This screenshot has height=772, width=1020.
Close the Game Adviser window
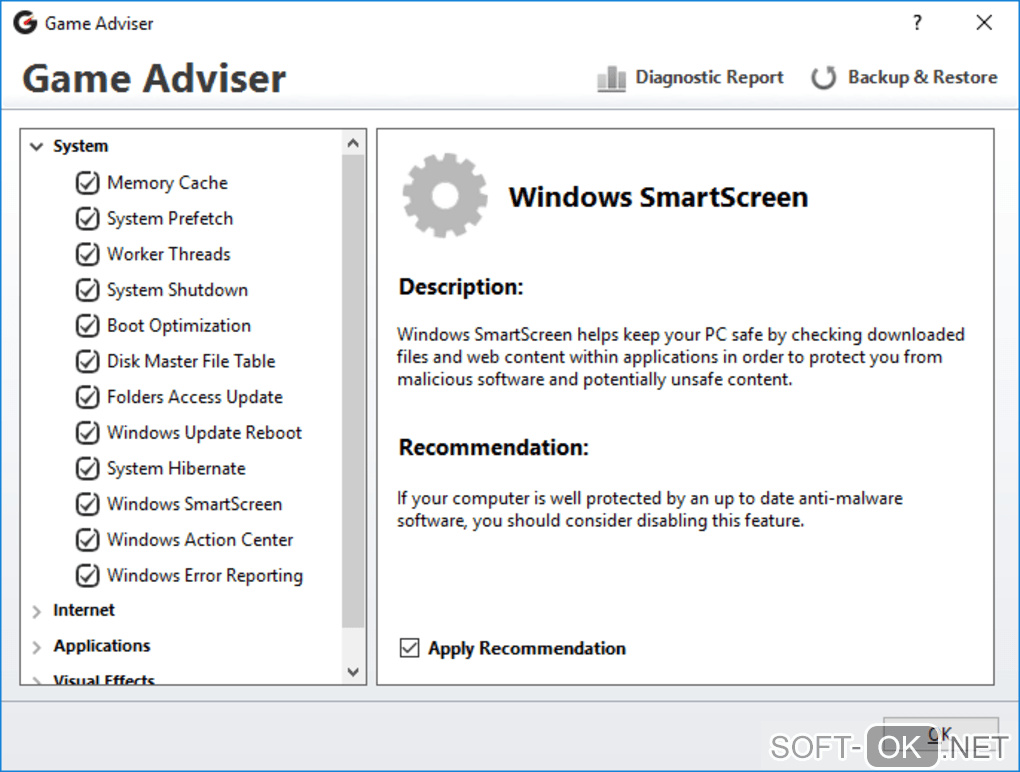click(984, 23)
